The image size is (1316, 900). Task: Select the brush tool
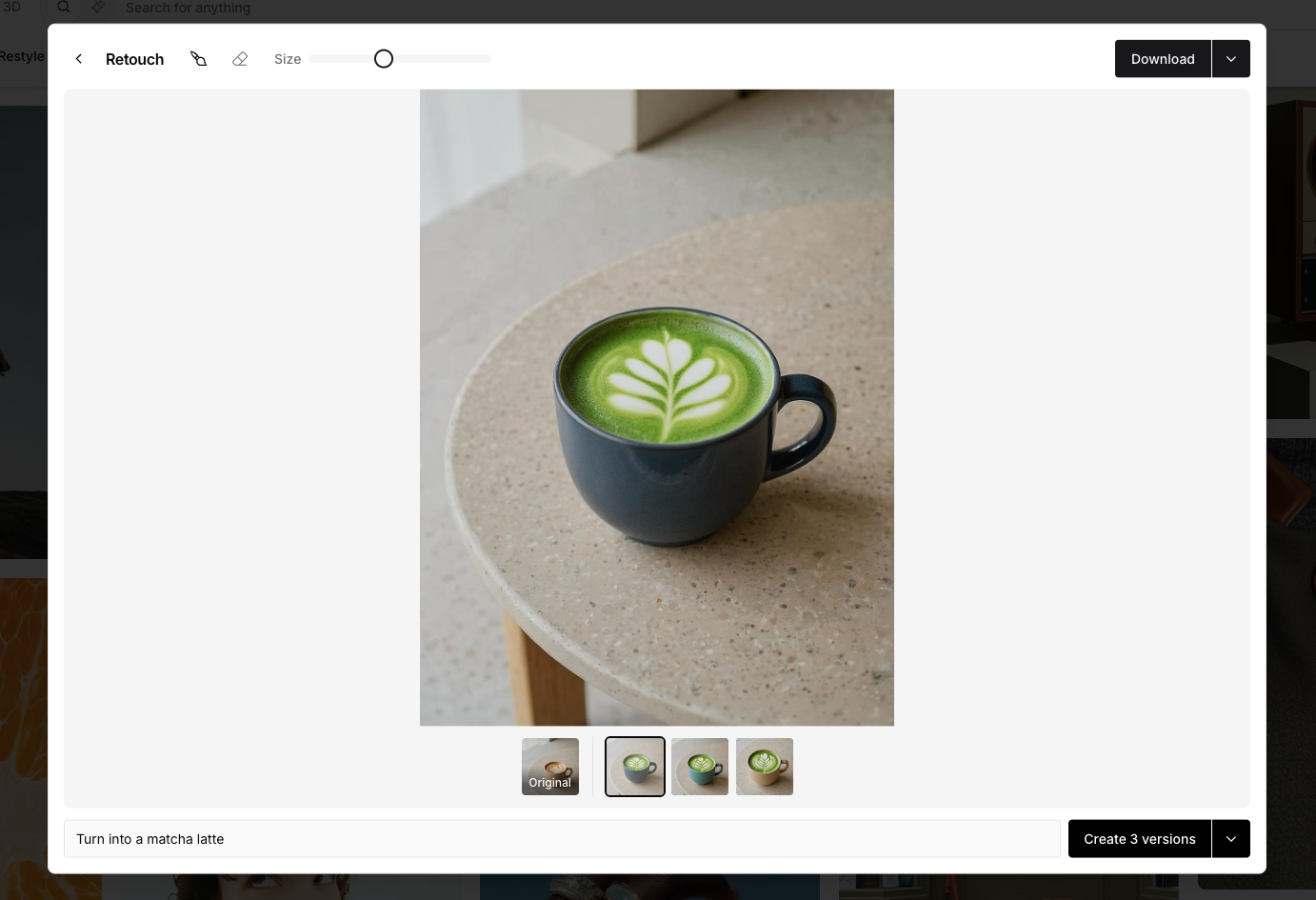(198, 59)
